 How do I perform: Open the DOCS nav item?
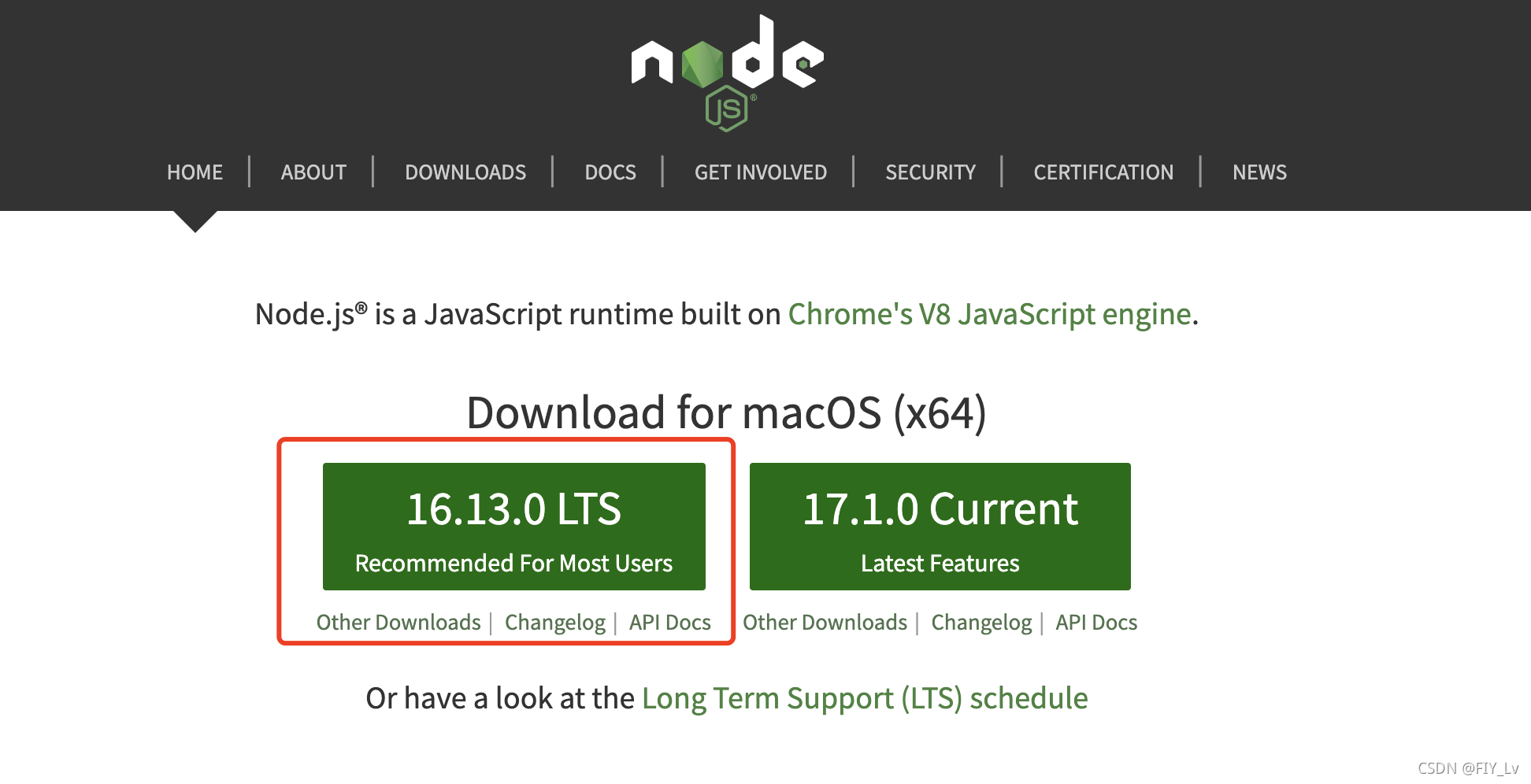point(610,172)
